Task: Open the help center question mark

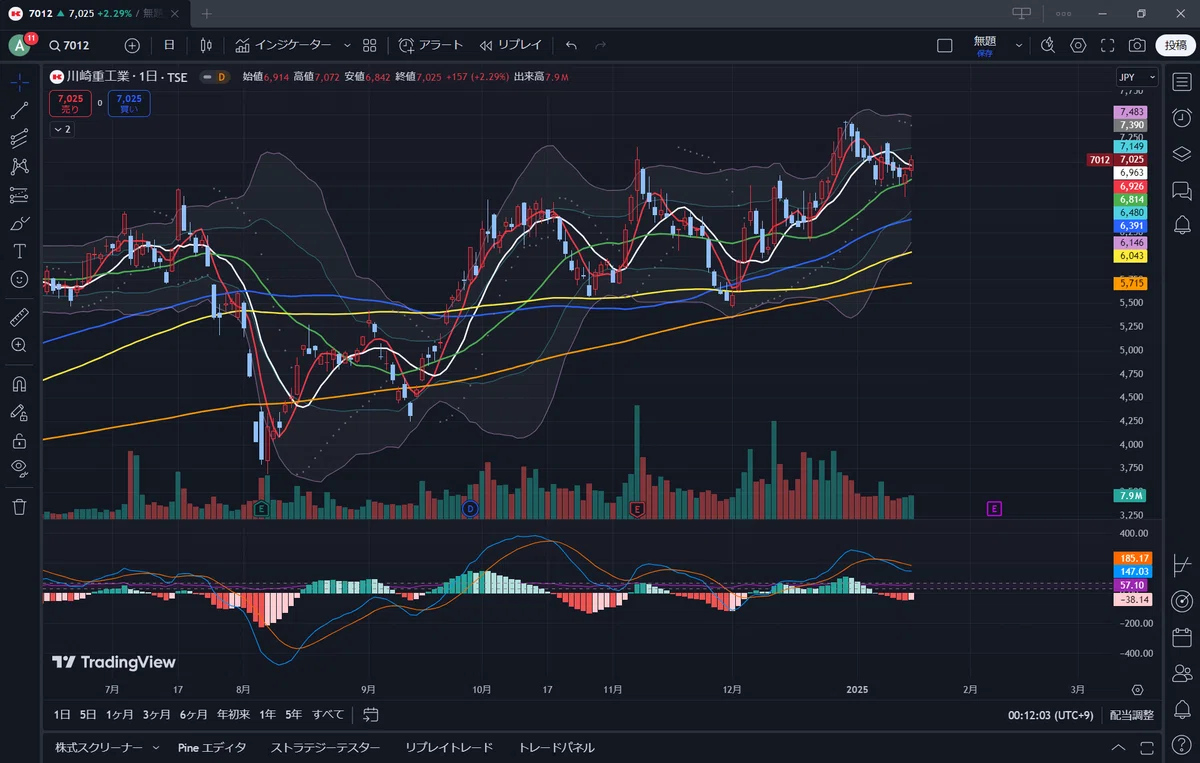Action: [x=1181, y=745]
